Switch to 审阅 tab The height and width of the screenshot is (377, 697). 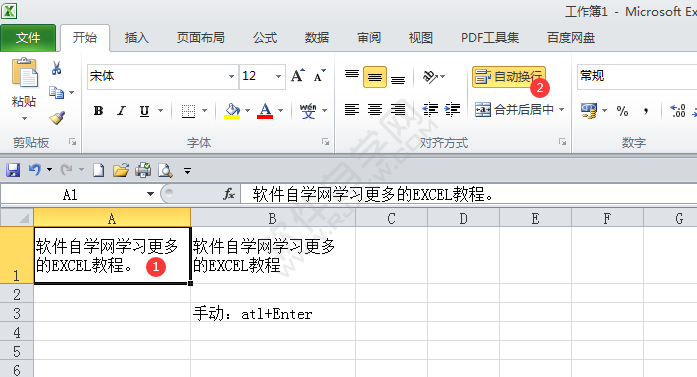click(x=369, y=38)
